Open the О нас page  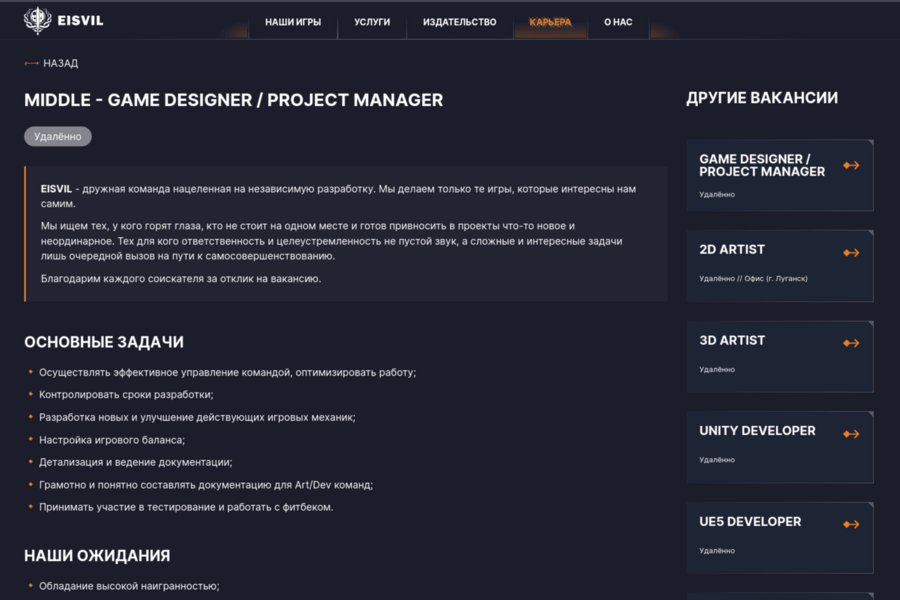point(618,22)
